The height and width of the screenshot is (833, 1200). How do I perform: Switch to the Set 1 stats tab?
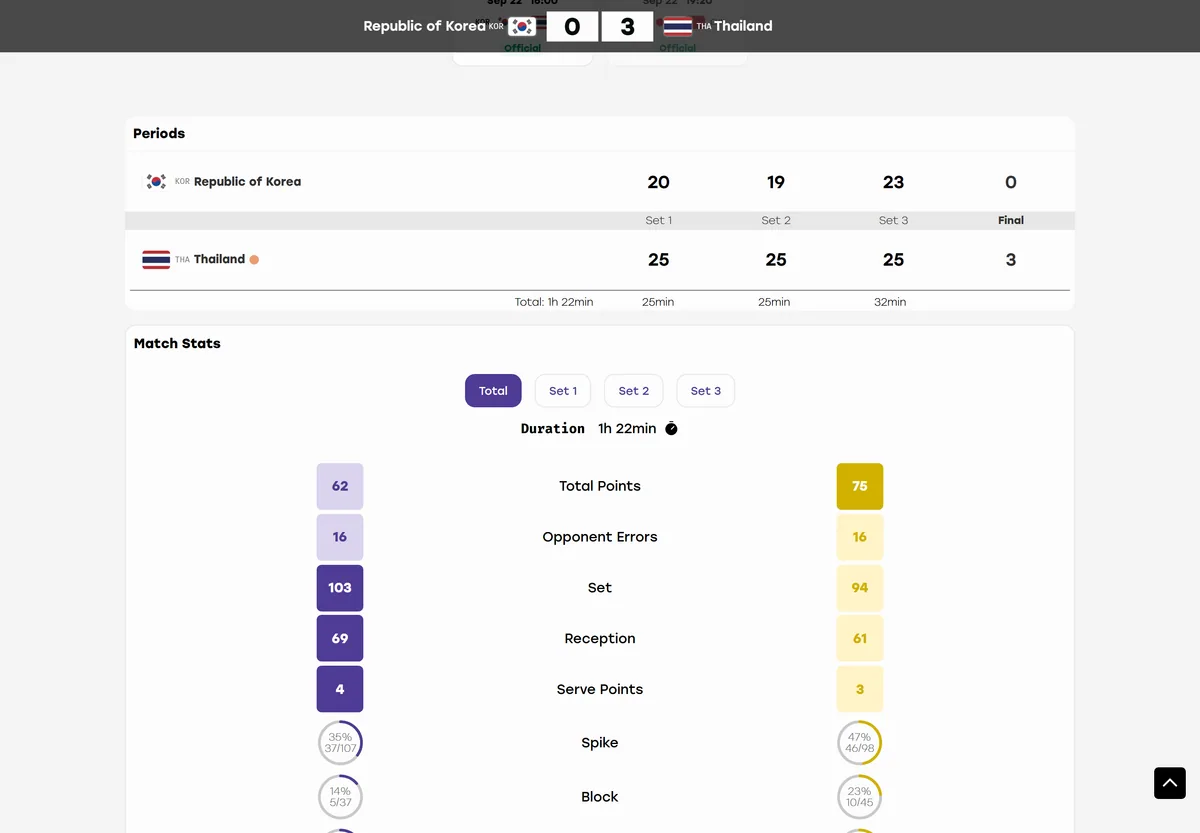(563, 391)
